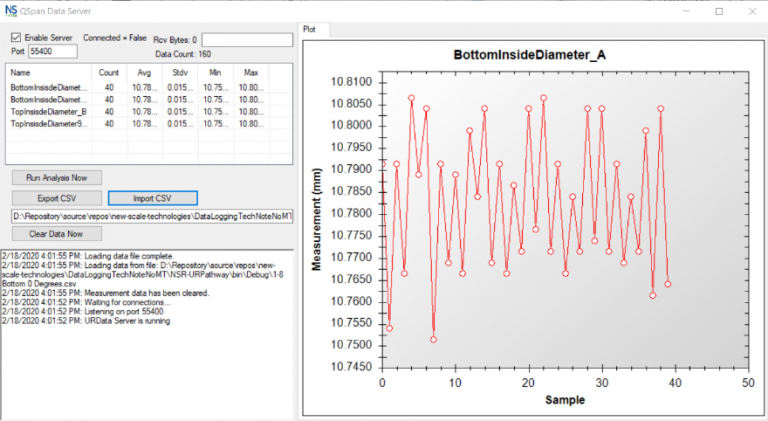Toggle the Enable Server checkbox
The height and width of the screenshot is (421, 768).
[x=15, y=37]
